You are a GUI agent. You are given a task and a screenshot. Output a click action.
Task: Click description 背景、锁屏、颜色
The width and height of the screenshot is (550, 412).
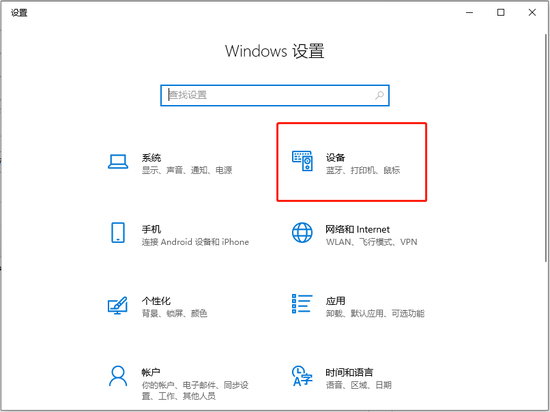pos(174,313)
